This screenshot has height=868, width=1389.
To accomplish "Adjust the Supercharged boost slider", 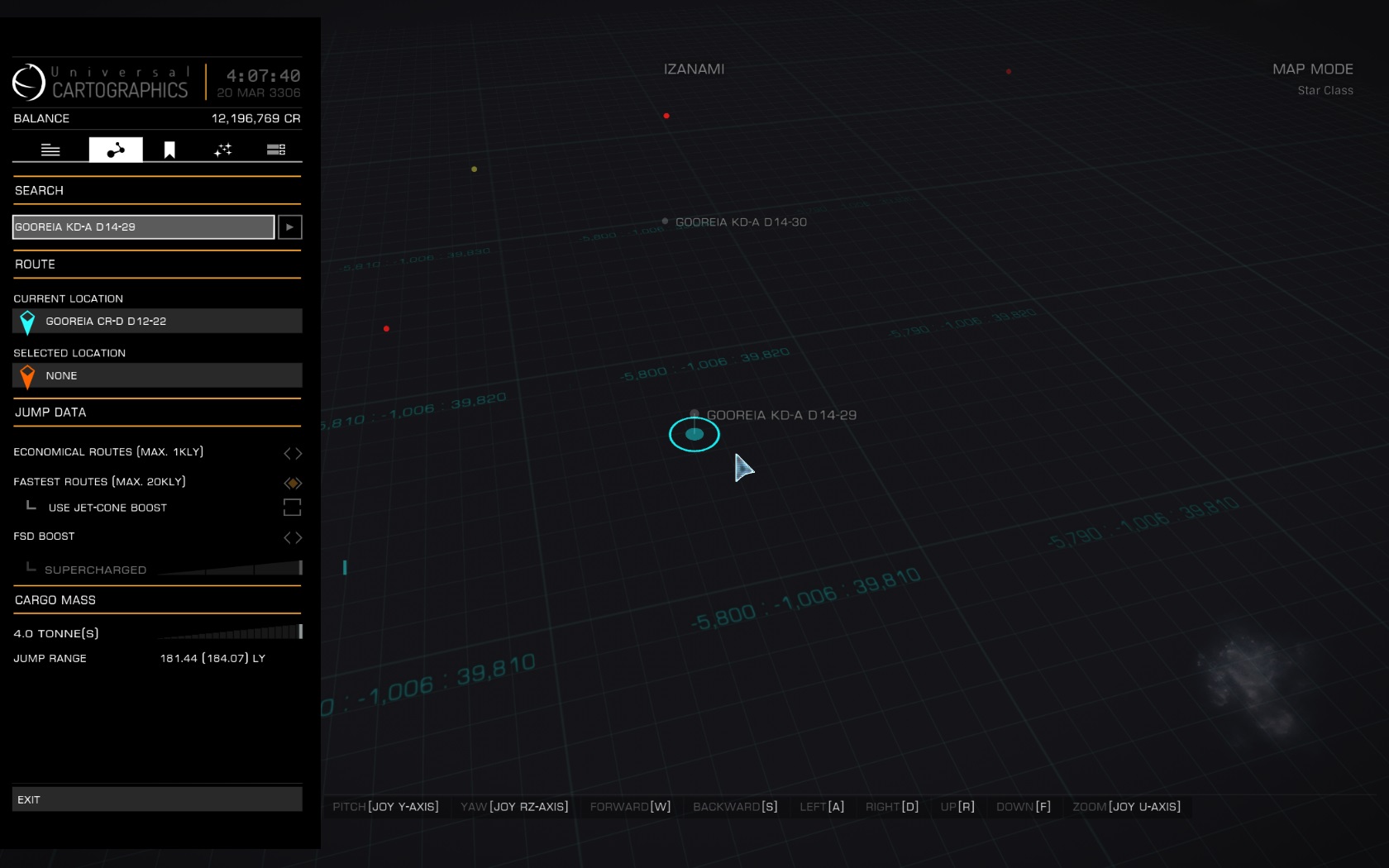I will (230, 568).
